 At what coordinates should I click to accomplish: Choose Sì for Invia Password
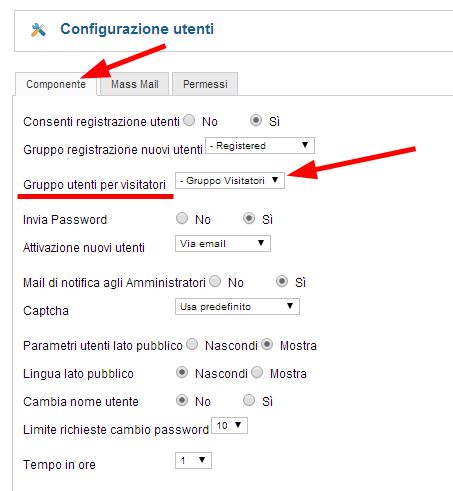click(249, 218)
